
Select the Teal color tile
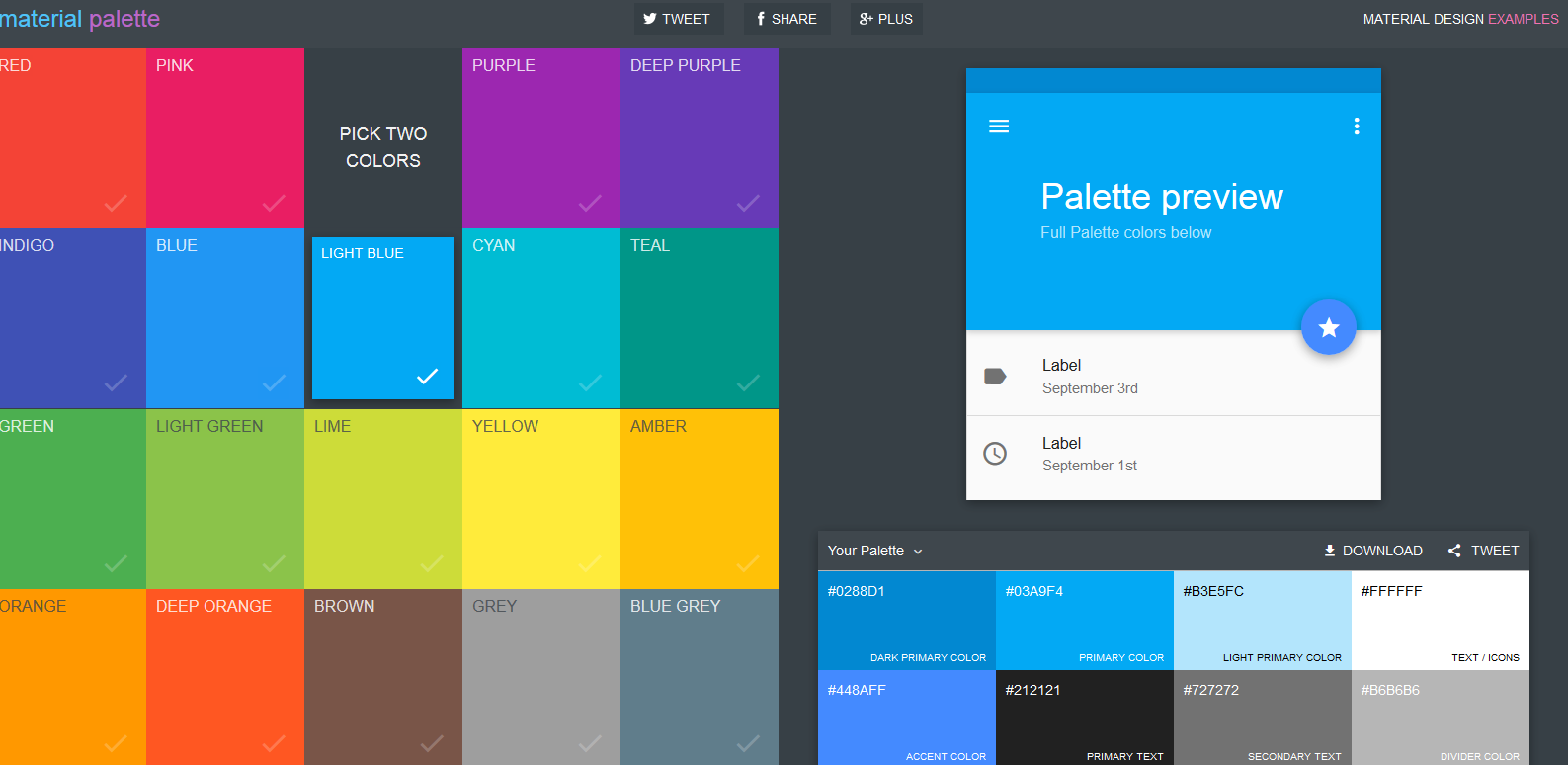tap(700, 318)
